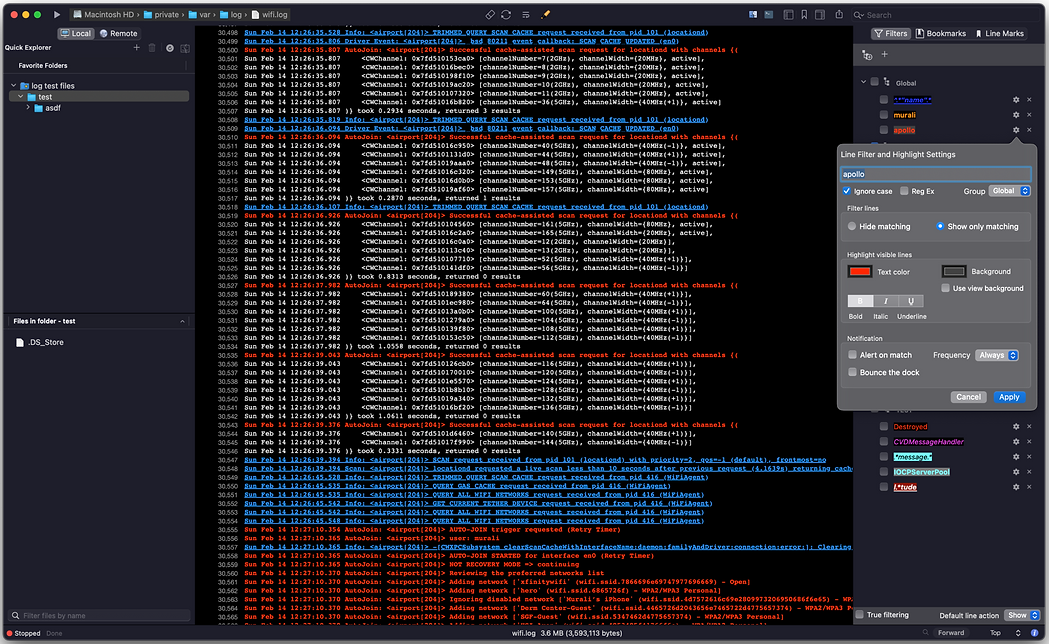
Task: Enable the apollo filter checkbox
Action: pos(884,130)
